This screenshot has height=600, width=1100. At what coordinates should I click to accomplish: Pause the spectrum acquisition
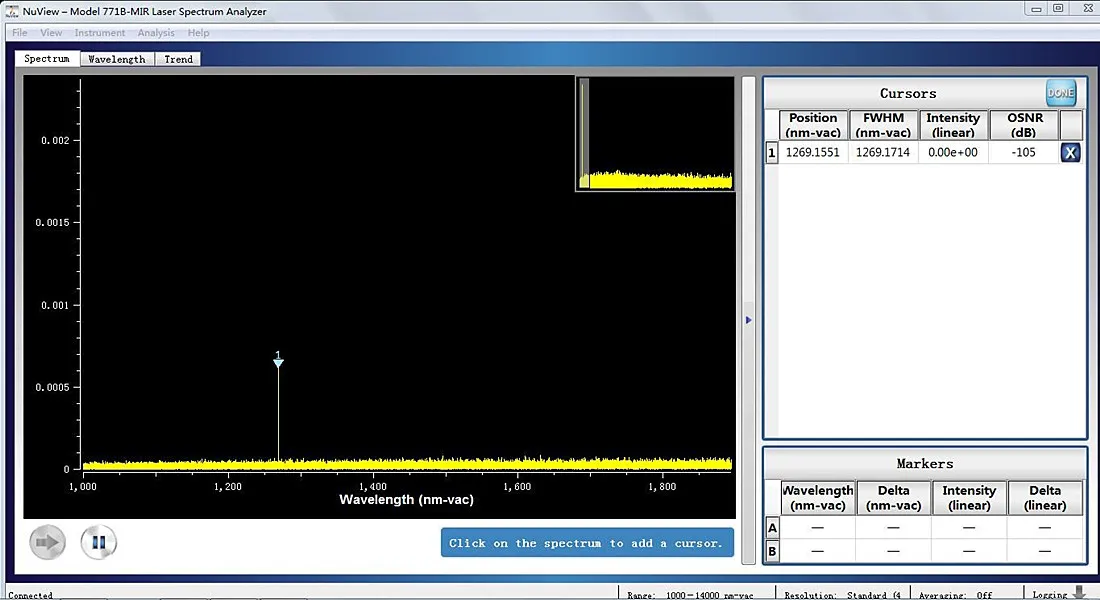(x=98, y=543)
